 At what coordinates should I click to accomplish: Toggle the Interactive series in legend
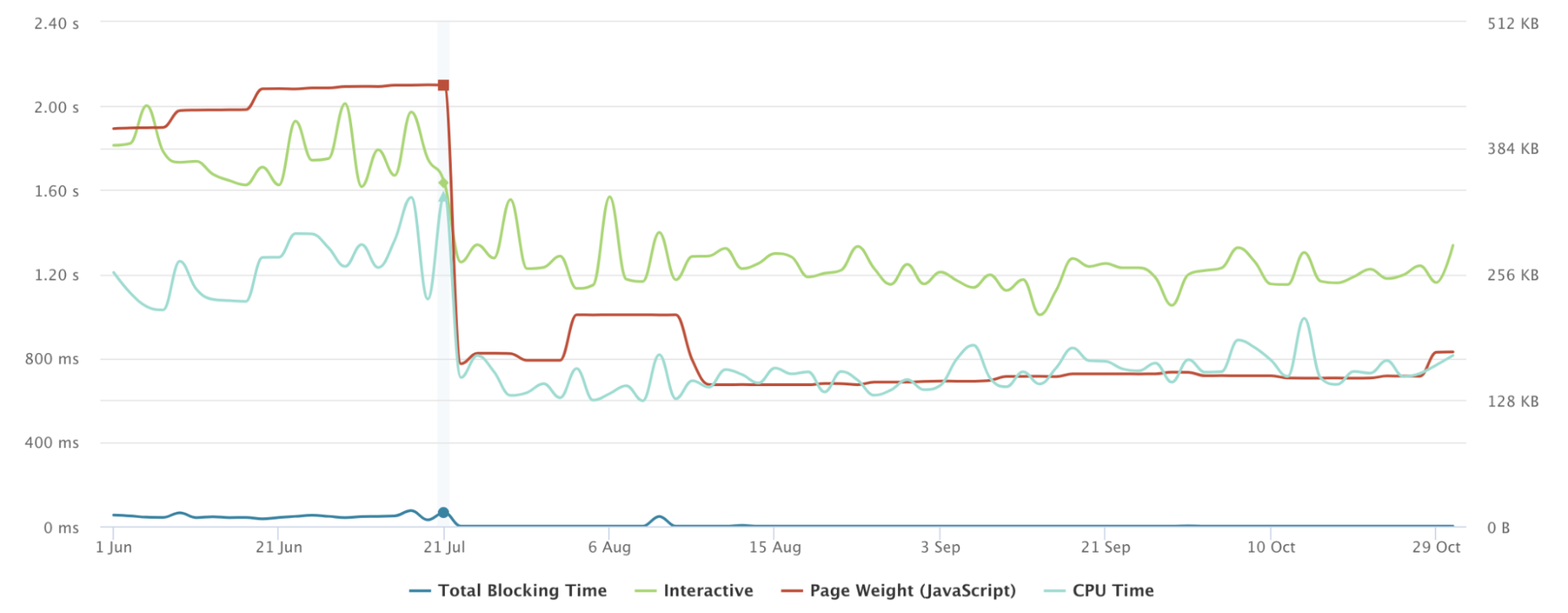coord(694,590)
